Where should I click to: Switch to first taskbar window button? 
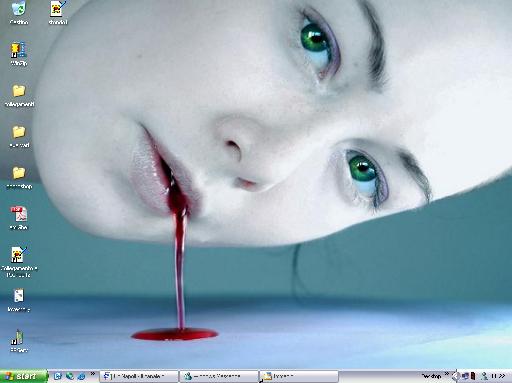(x=139, y=376)
